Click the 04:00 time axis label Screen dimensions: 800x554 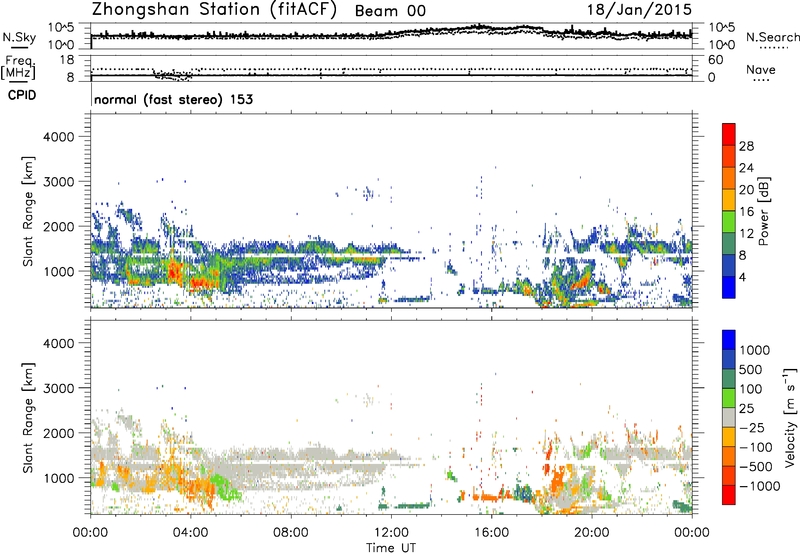pyautogui.click(x=190, y=533)
